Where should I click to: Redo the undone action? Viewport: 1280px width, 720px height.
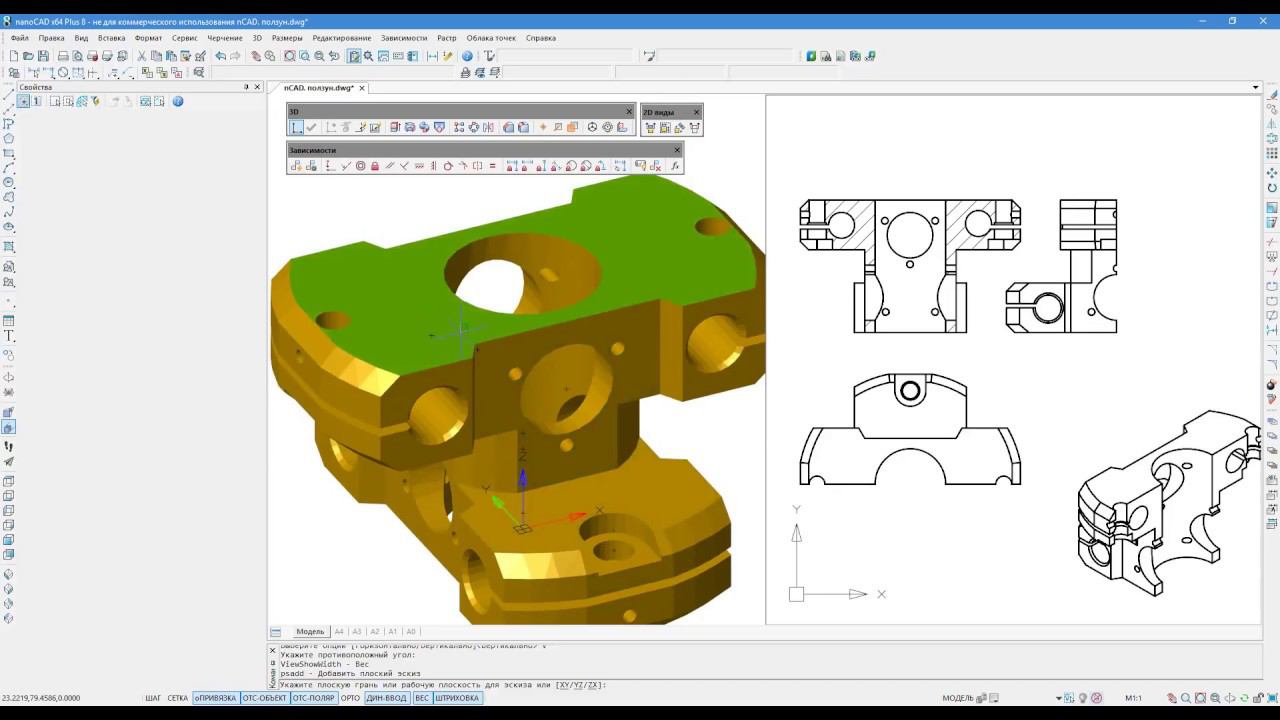click(x=235, y=56)
